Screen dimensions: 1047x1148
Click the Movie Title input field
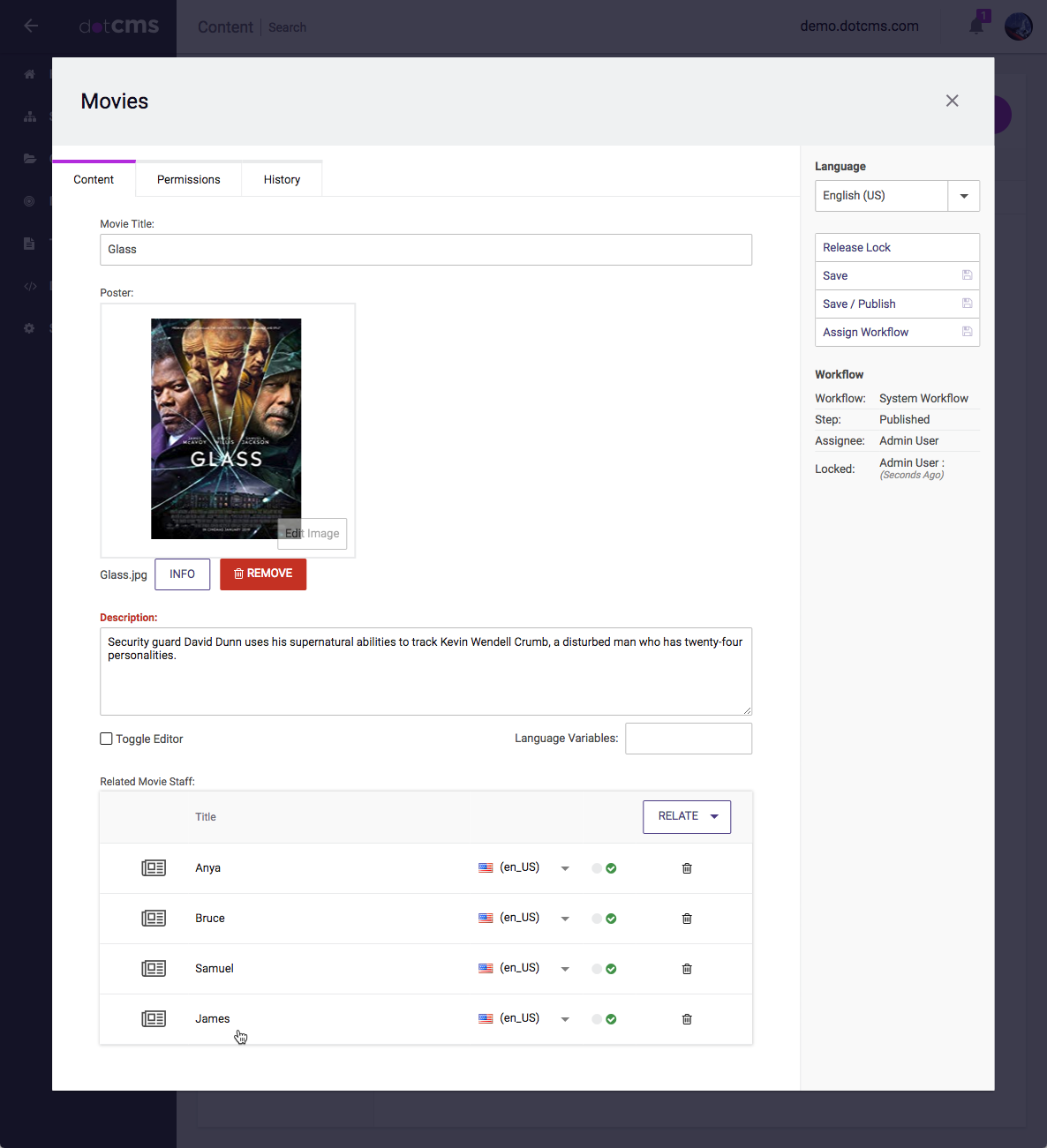(x=426, y=250)
